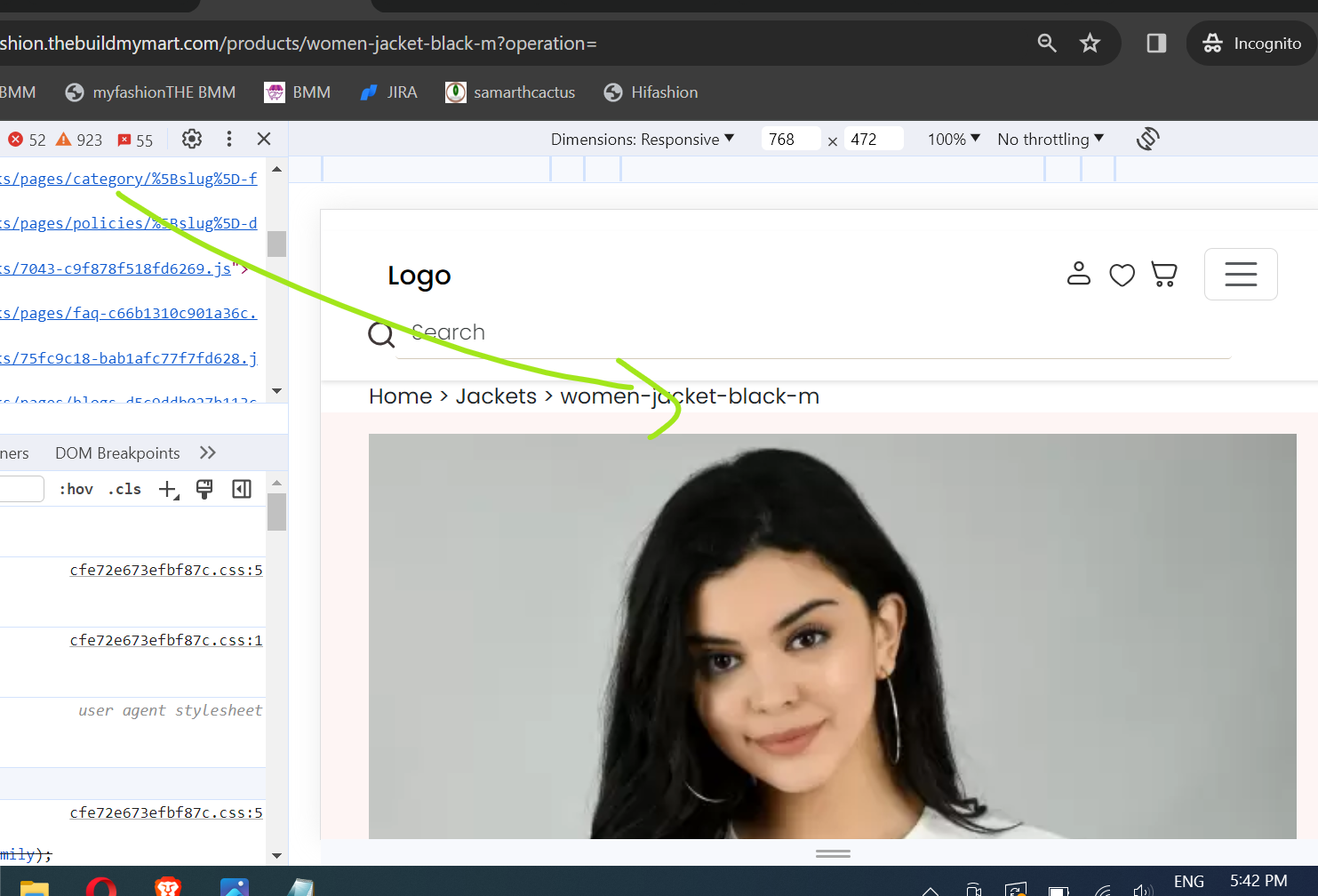Show the 52 errors in DevTools

click(x=27, y=140)
